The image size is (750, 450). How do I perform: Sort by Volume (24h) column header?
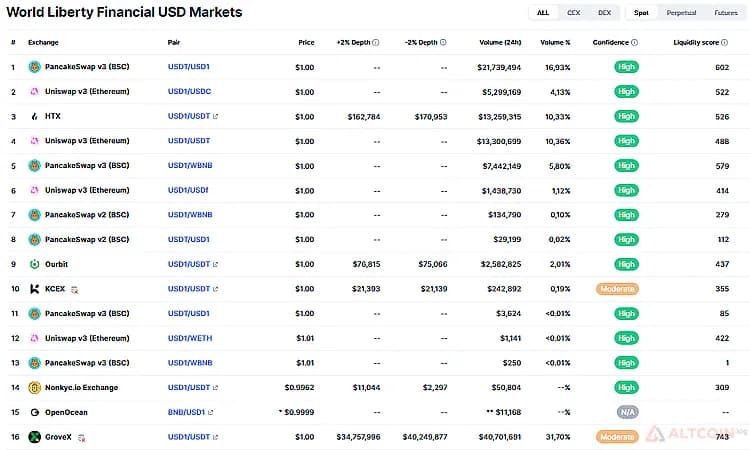pos(500,43)
